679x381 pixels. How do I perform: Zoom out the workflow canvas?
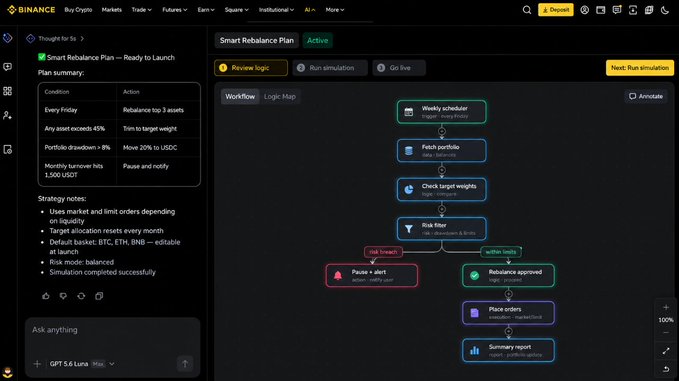666,333
